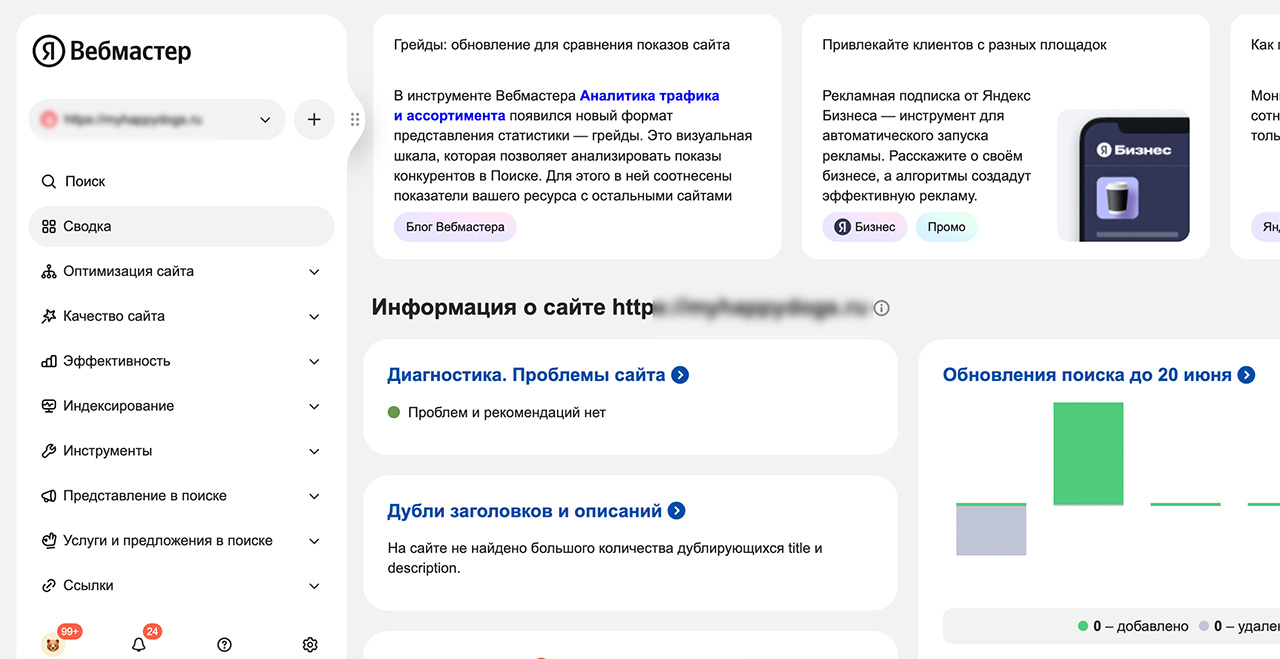Click the tall green chart bar
This screenshot has height=659, width=1280.
[x=1088, y=454]
